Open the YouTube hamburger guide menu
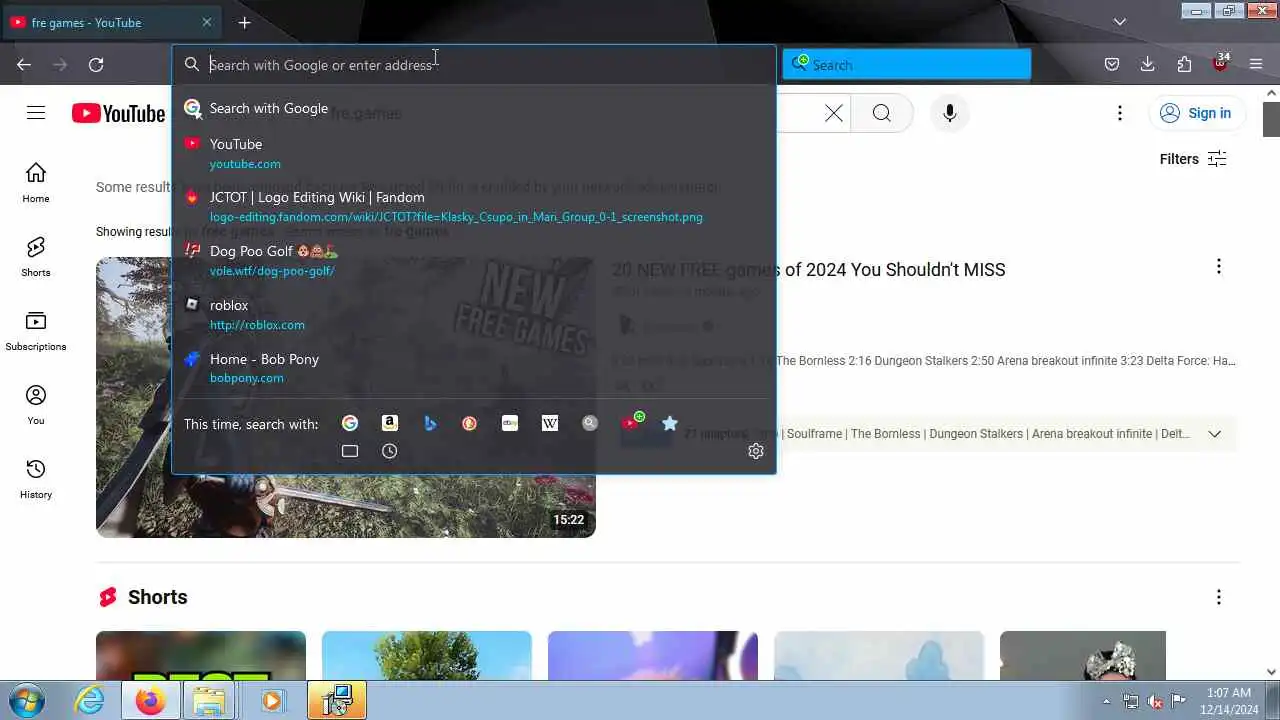Screen dimensions: 1280x720 coord(36,113)
